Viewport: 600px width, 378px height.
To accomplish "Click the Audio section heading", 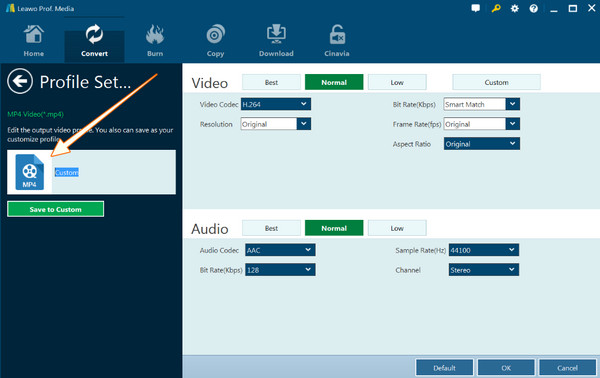I will click(210, 229).
